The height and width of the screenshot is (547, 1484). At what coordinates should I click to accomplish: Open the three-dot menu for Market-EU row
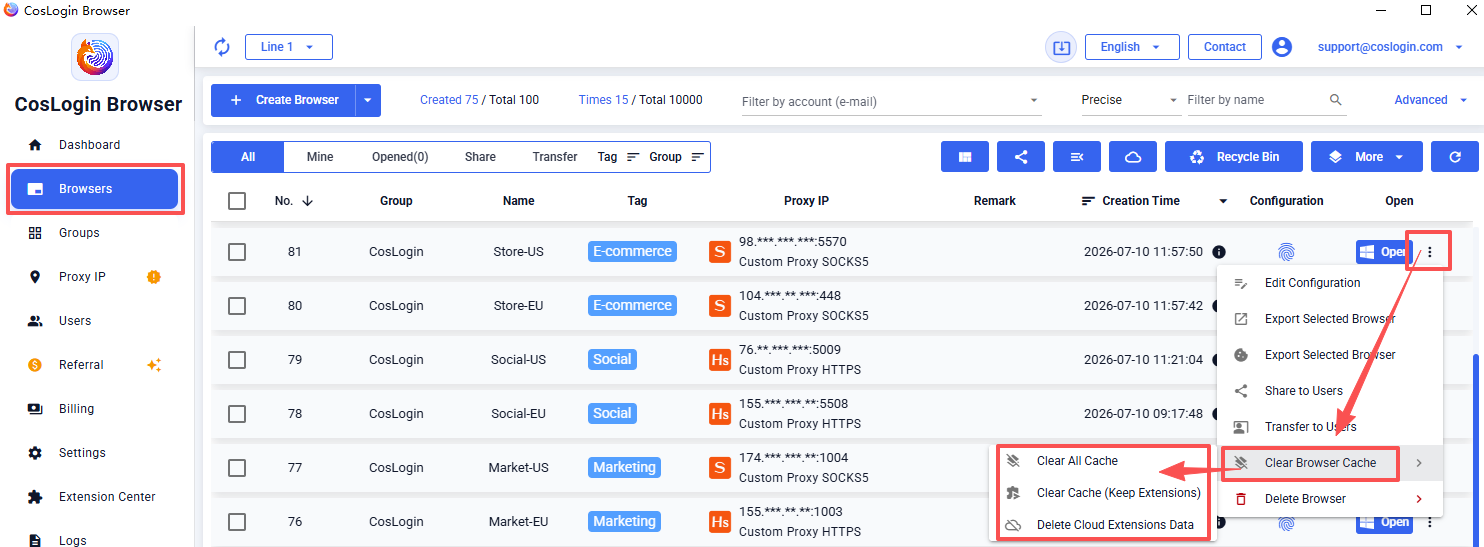coord(1430,522)
